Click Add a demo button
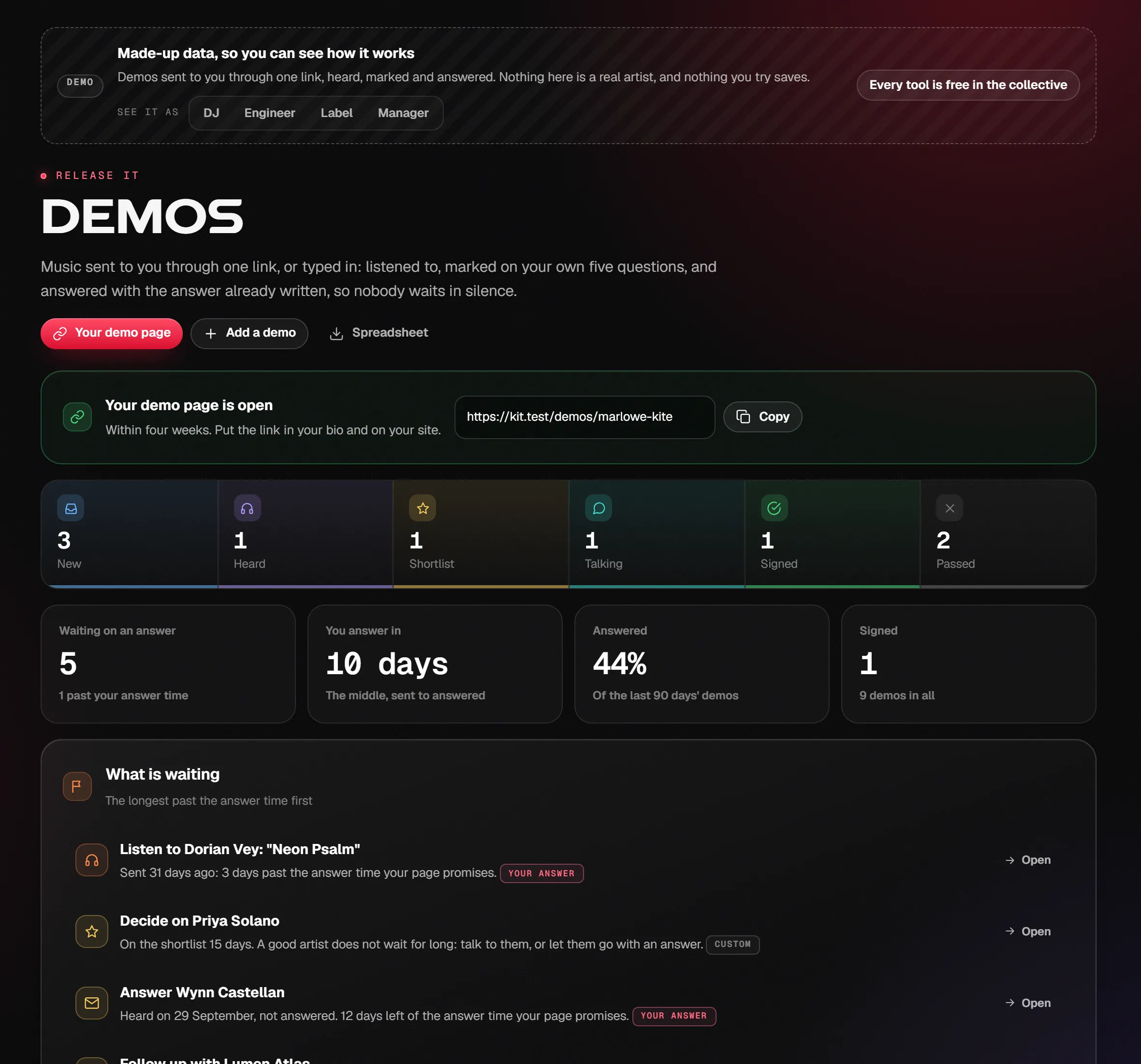Image resolution: width=1141 pixels, height=1064 pixels. 249,333
